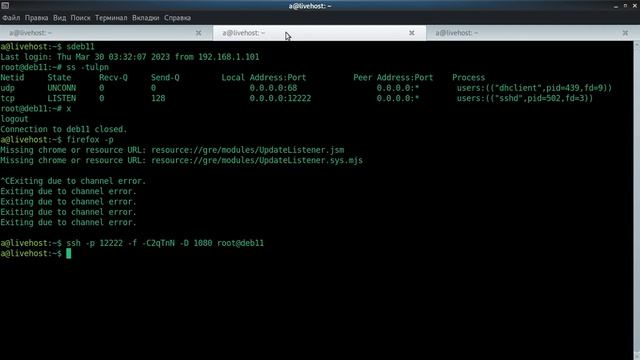
Task: Close the terminal window
Action: click(635, 6)
